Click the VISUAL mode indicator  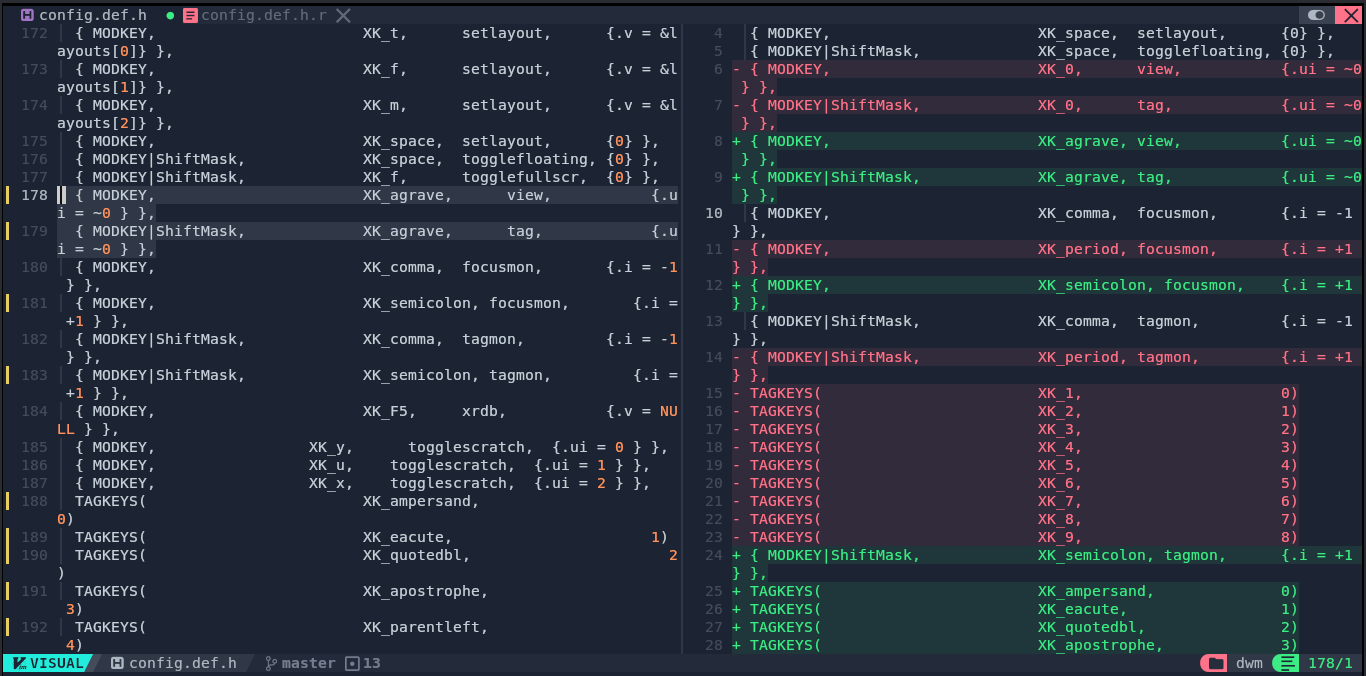click(49, 663)
